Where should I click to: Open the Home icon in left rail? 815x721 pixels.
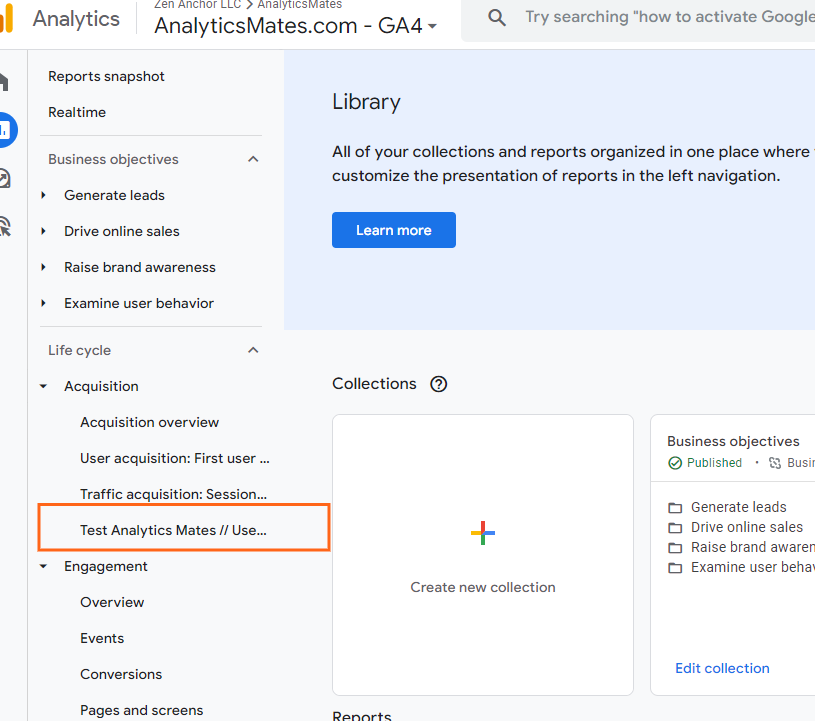pyautogui.click(x=4, y=82)
